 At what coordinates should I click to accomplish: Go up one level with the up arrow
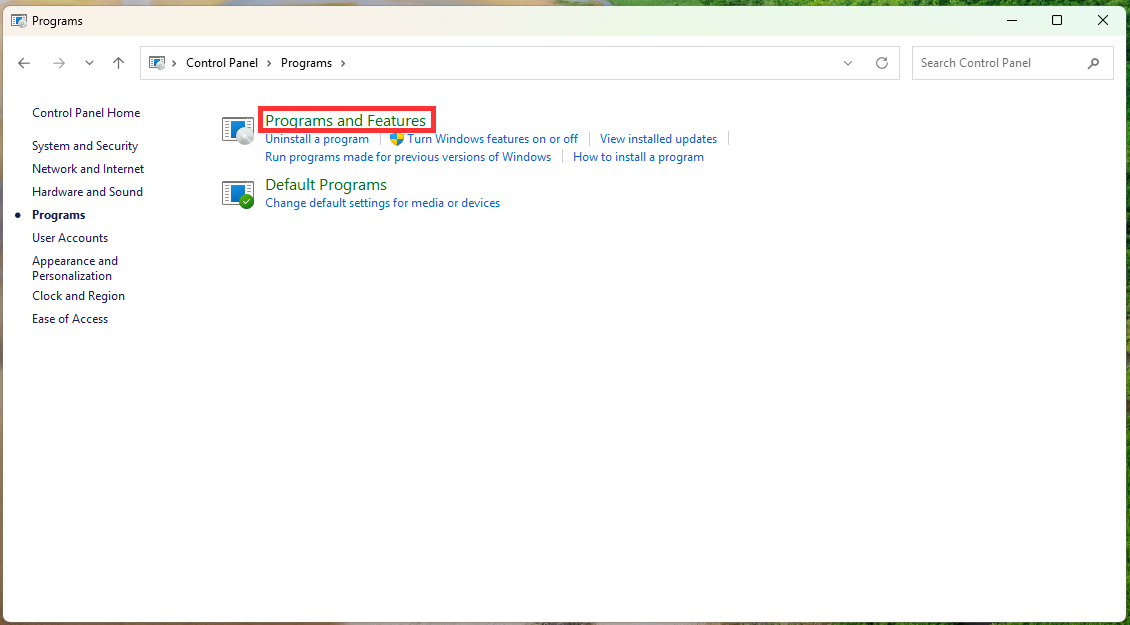(119, 63)
